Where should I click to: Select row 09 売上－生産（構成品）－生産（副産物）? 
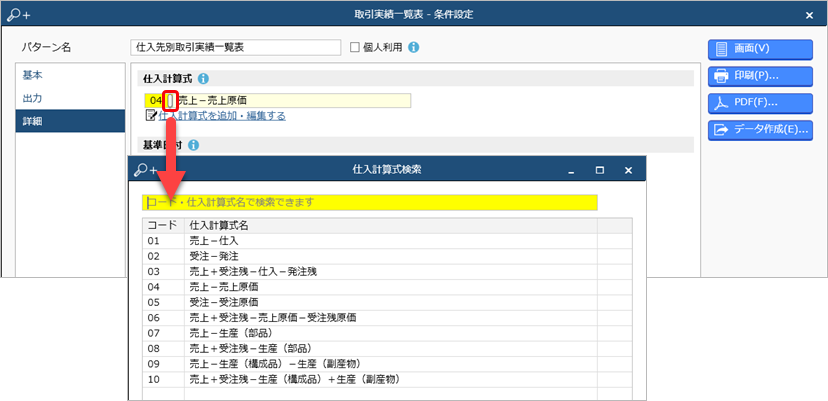point(387,364)
